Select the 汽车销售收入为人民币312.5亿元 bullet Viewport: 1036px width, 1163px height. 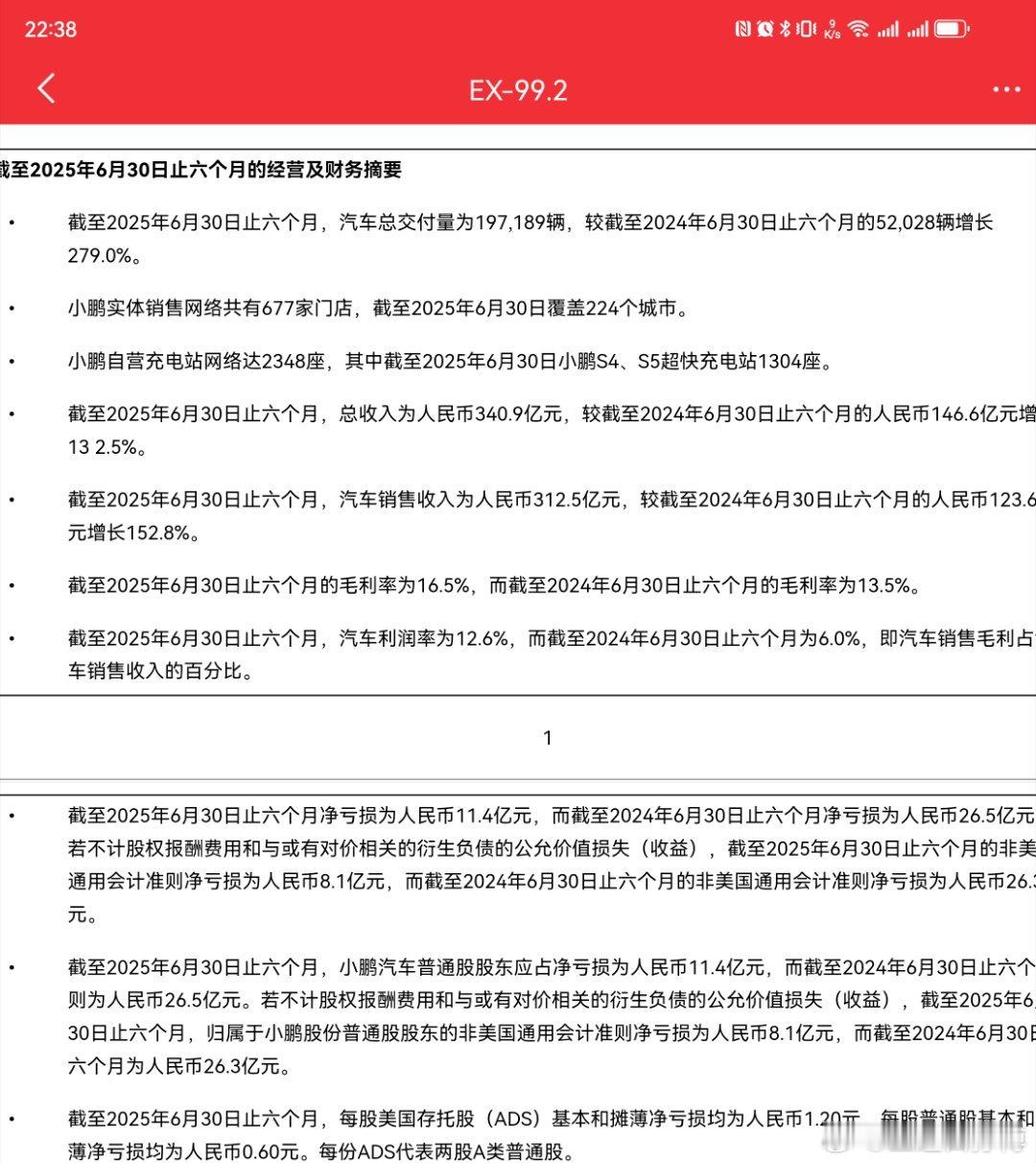coord(552,499)
